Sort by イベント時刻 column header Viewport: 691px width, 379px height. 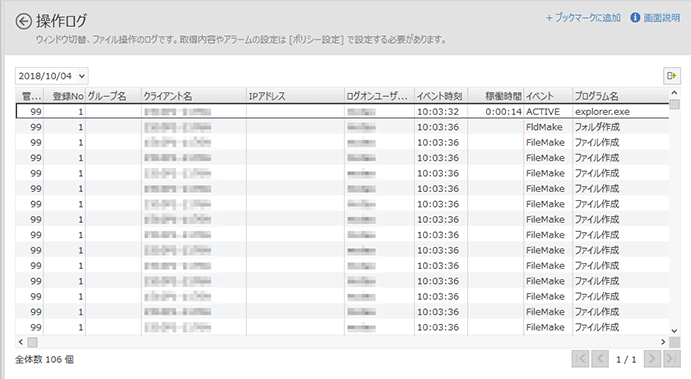[x=441, y=96]
